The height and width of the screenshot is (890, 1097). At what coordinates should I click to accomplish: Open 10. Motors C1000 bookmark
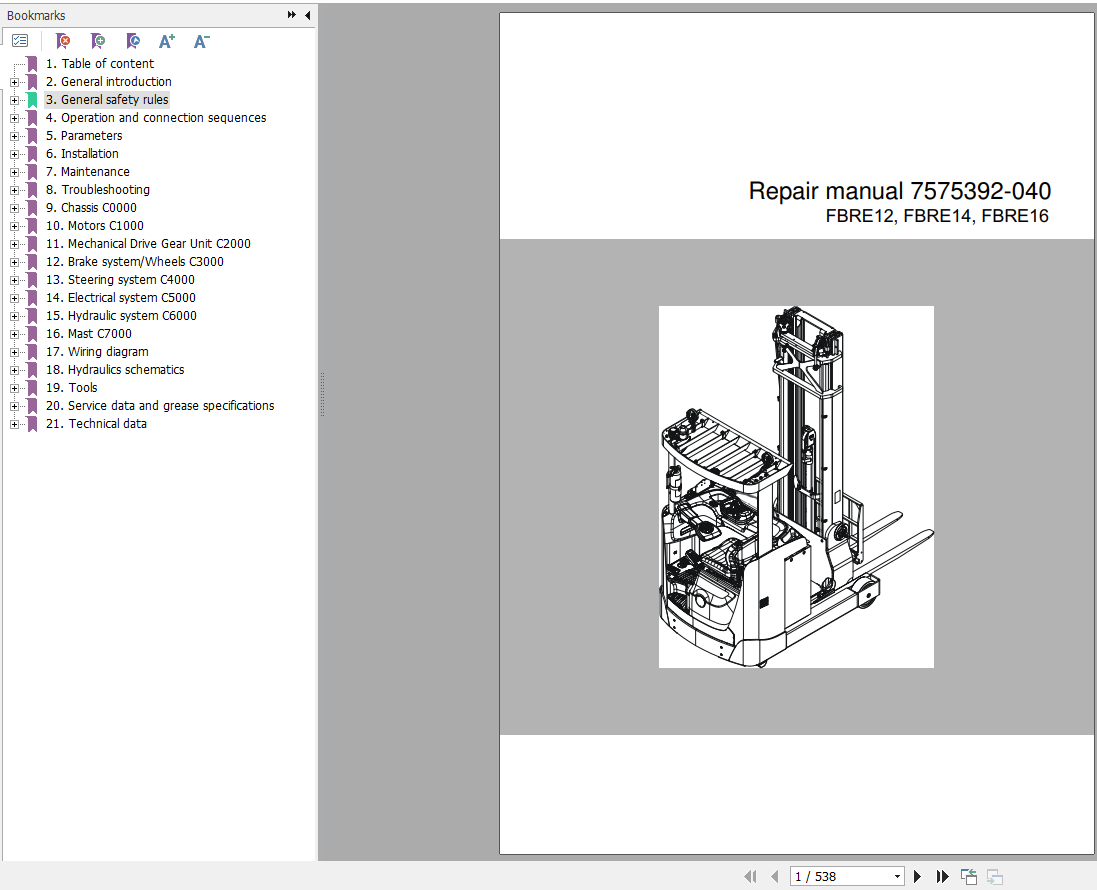94,226
